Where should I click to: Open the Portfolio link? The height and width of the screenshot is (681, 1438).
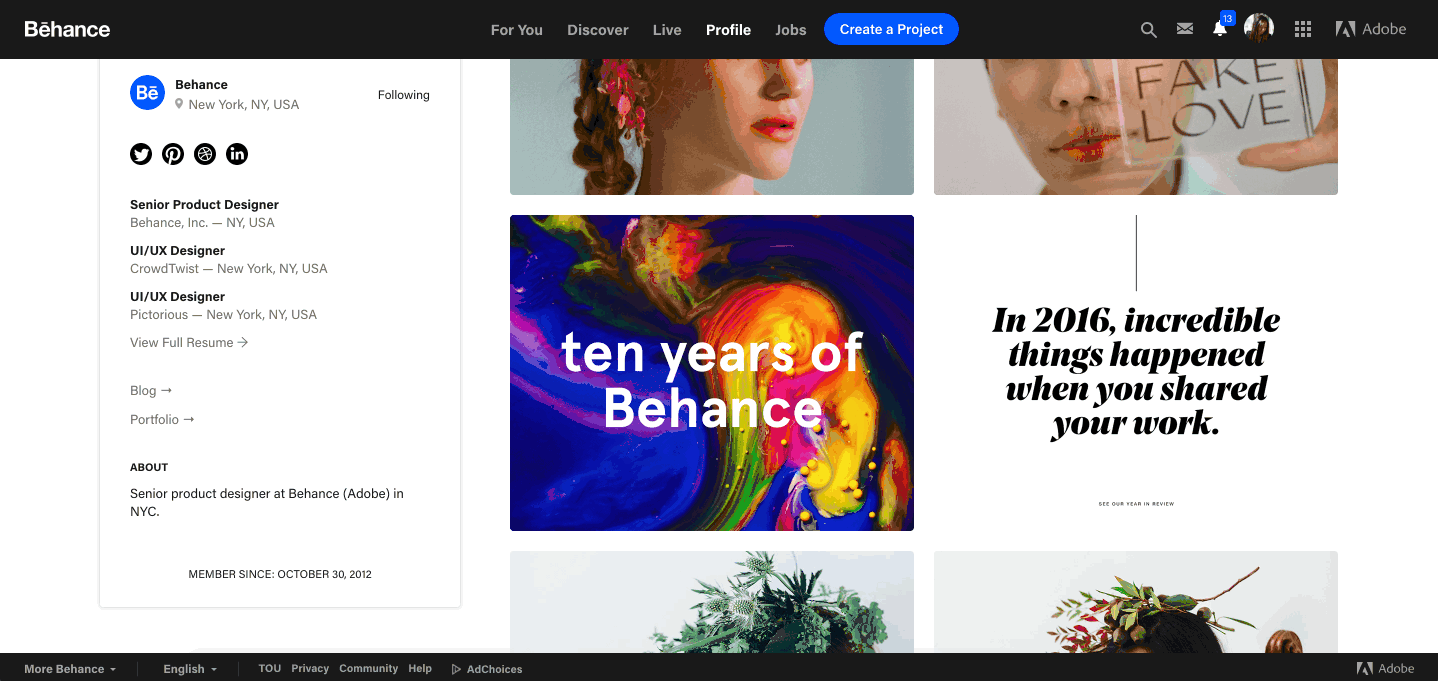pos(162,419)
